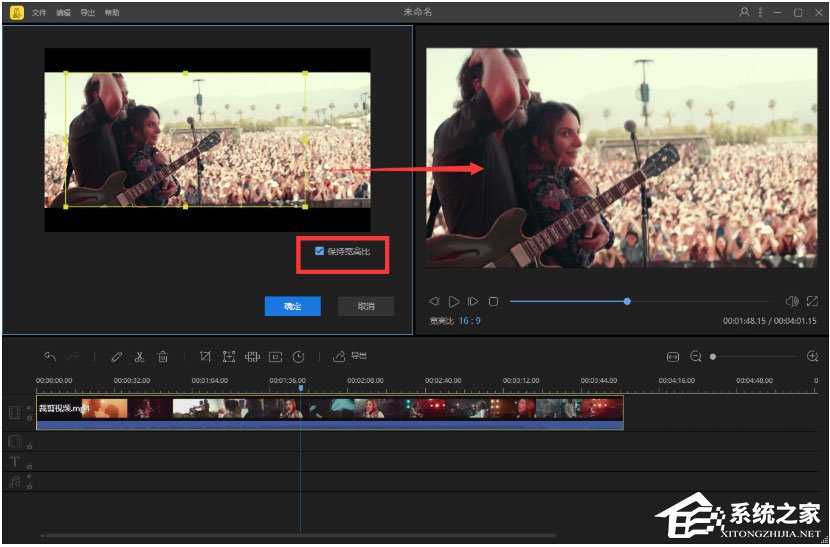Open the 16:9 aspect ratio selector
This screenshot has width=830, height=547.
(469, 321)
